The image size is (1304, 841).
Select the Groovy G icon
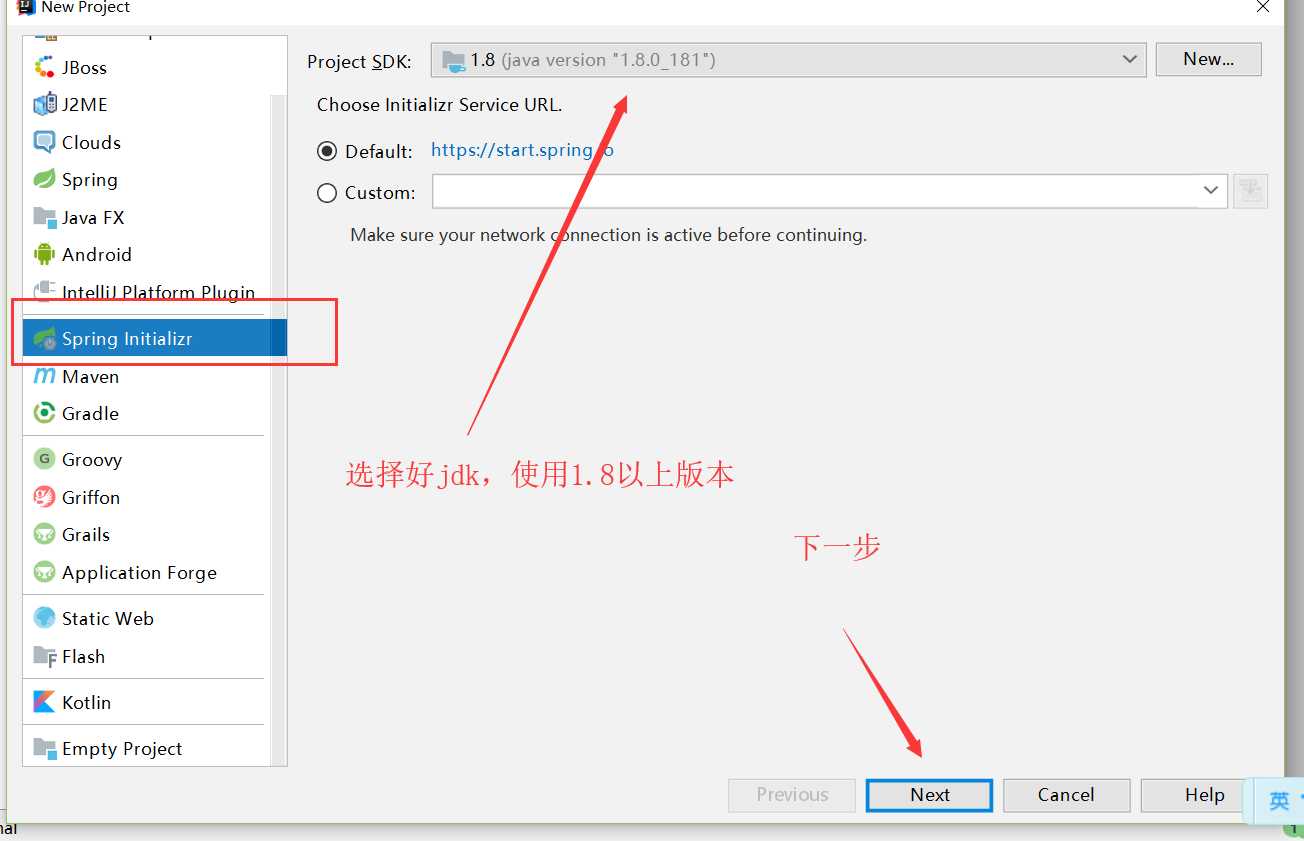44,459
